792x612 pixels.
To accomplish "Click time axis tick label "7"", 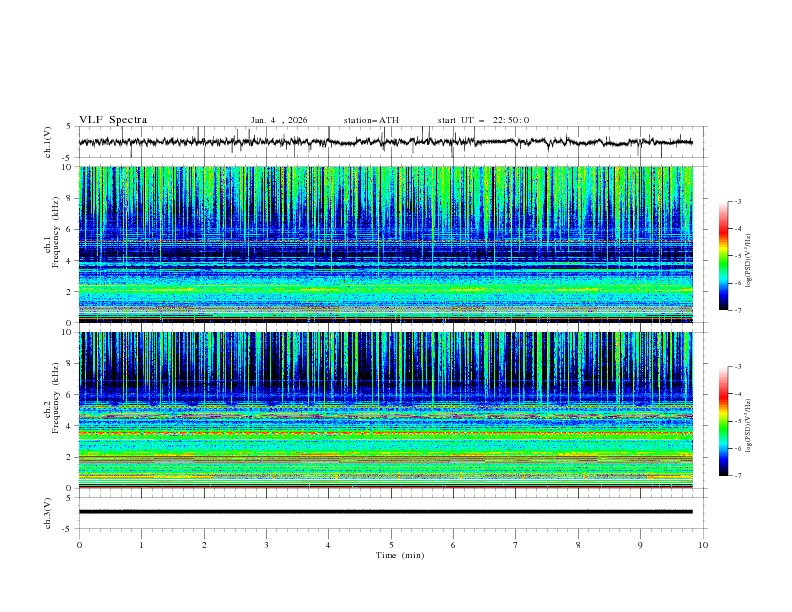I will [516, 545].
